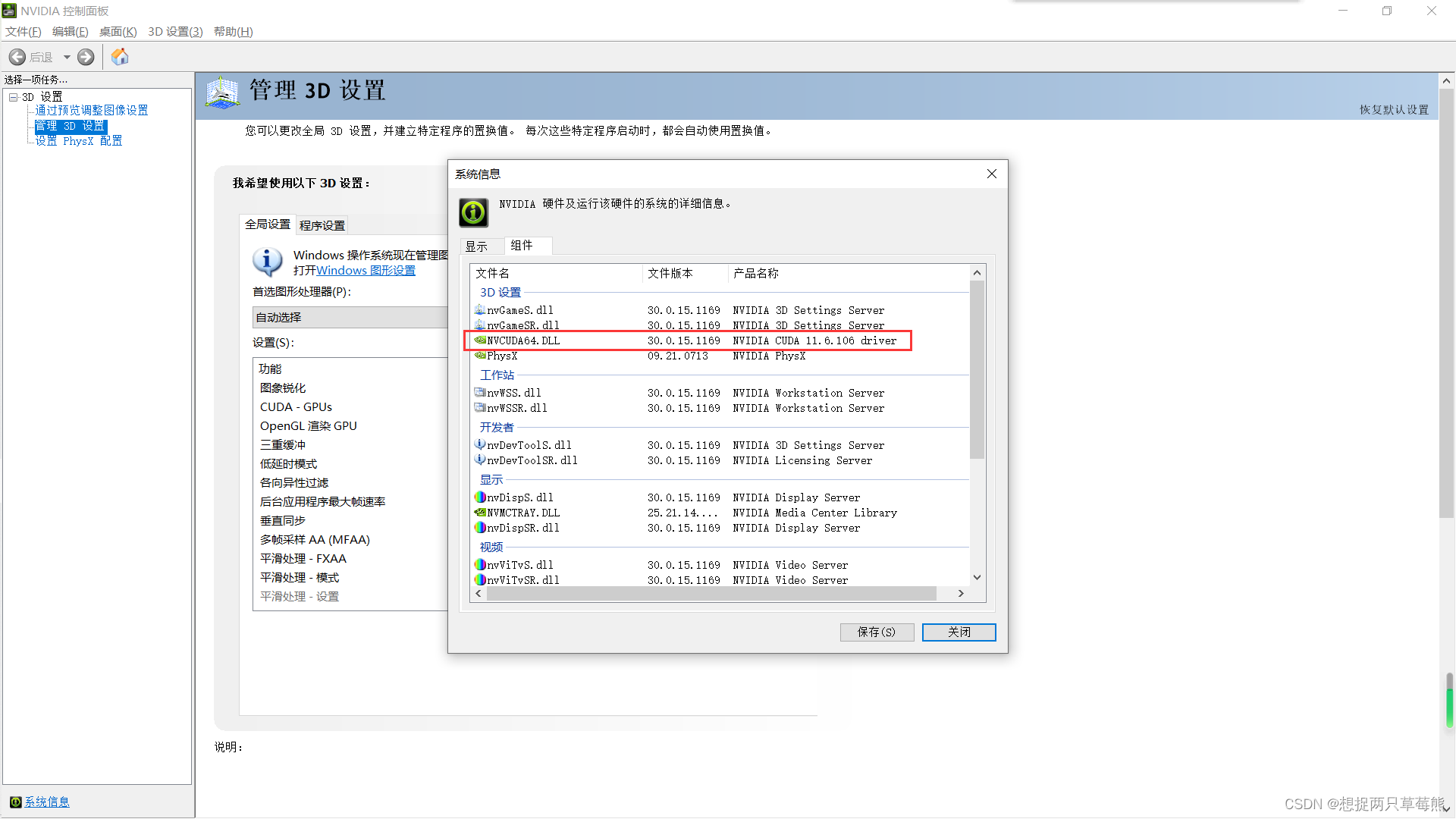1456x819 pixels.
Task: Select 低延时模式 setting row
Action: click(288, 464)
